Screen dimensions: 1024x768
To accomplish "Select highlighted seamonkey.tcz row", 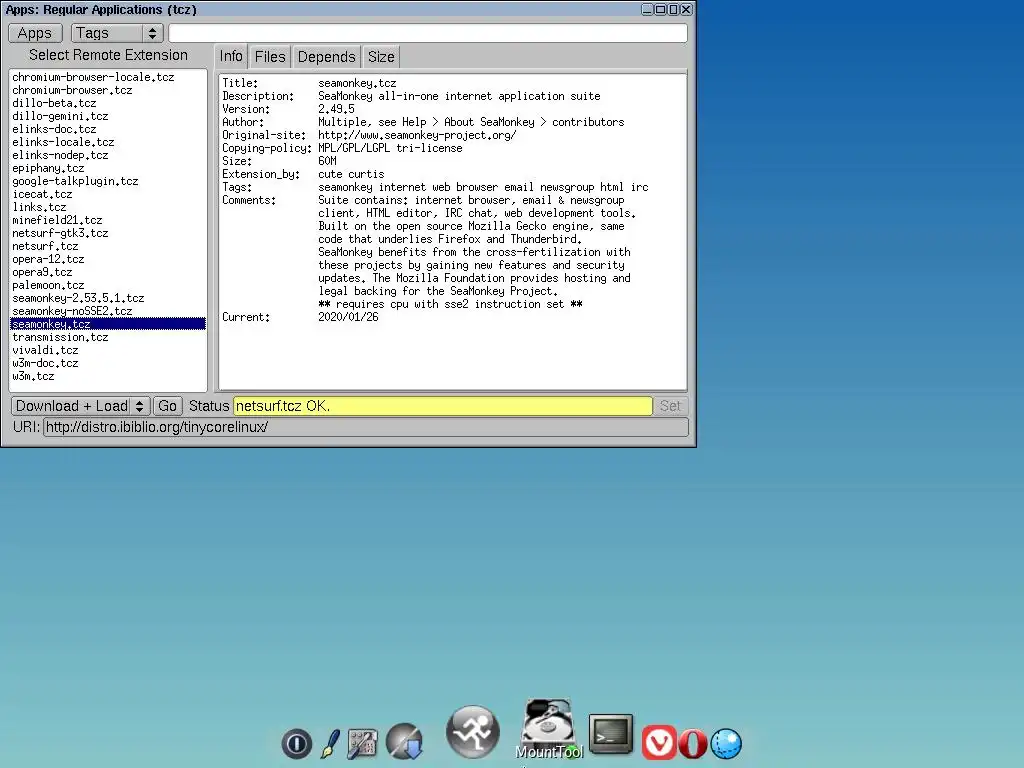I will (108, 325).
